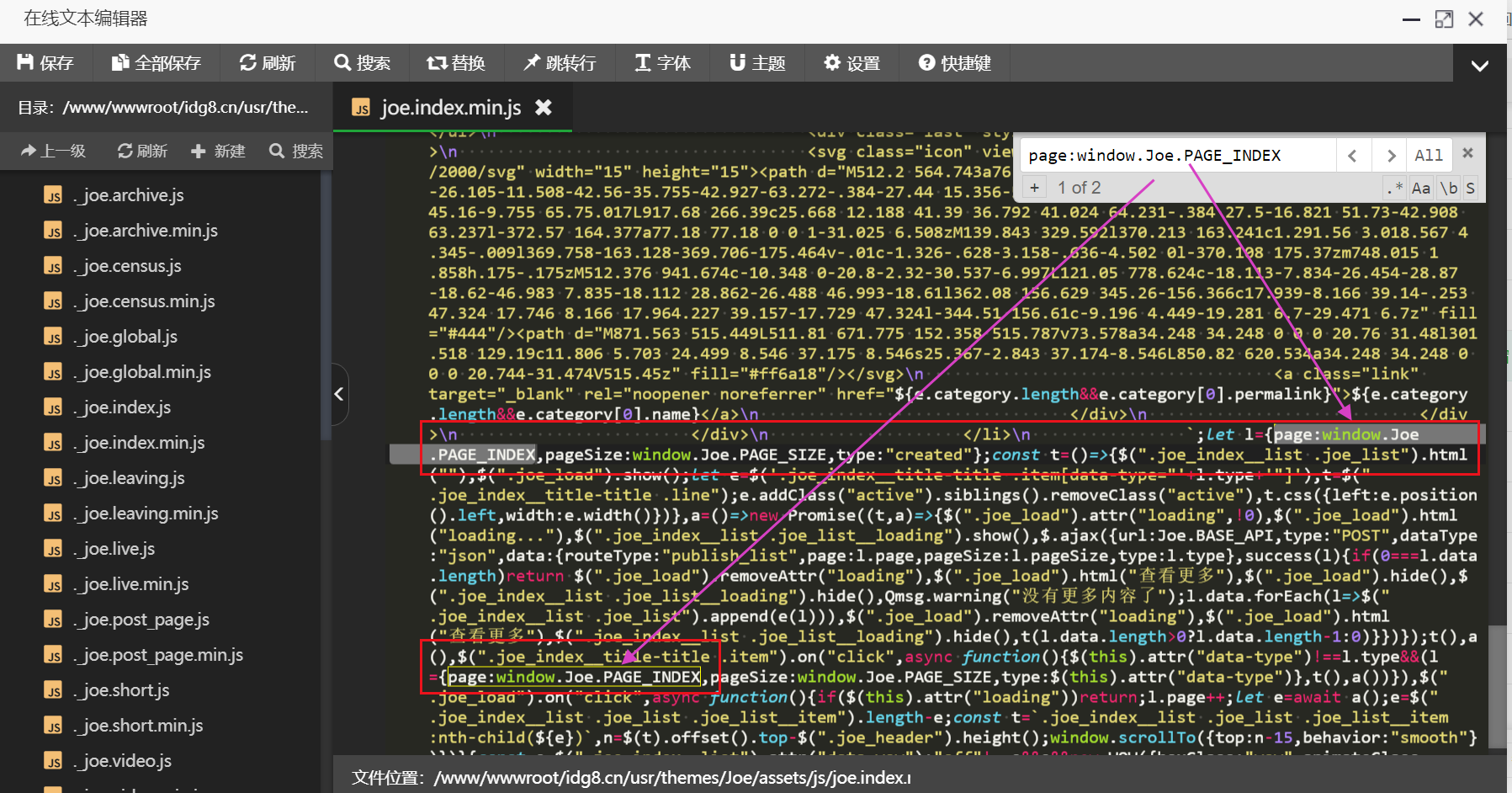Image resolution: width=1512 pixels, height=793 pixels.
Task: Click the search text input field
Action: (x=1178, y=155)
